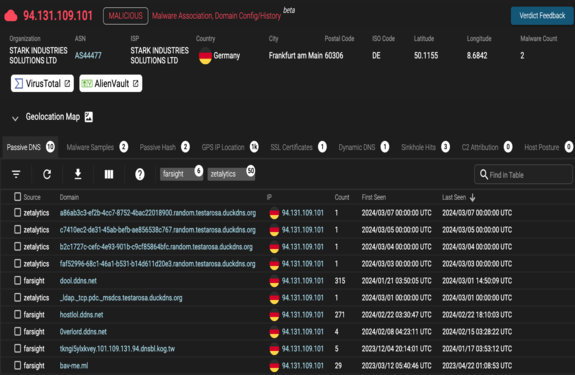Select the _ldap._tcp.pdc row checkbox
This screenshot has height=375, width=575.
(x=17, y=297)
